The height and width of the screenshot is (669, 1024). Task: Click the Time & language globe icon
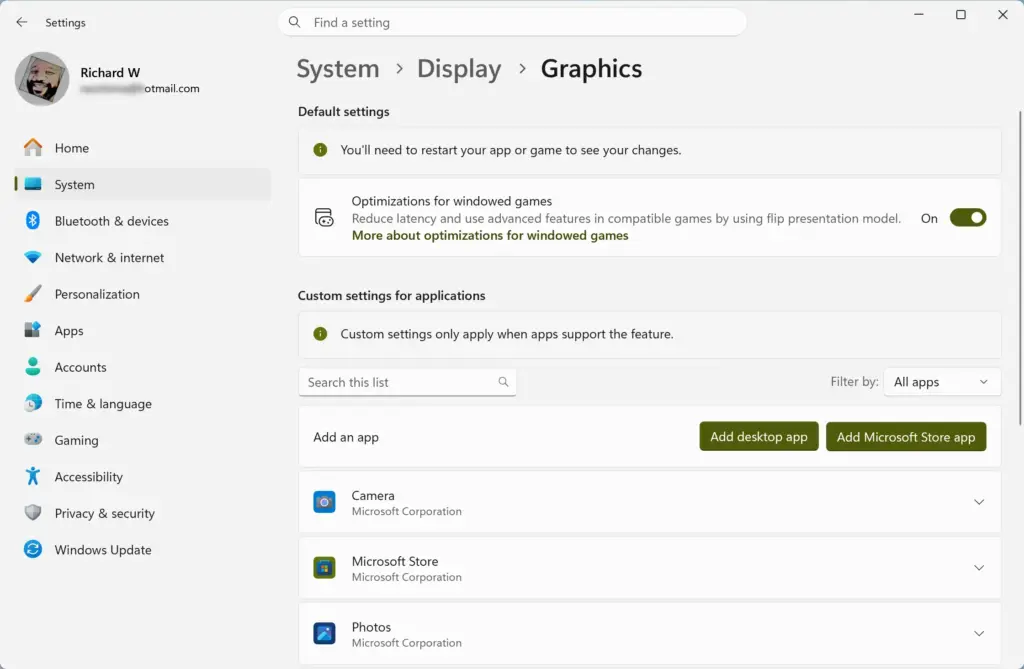click(33, 403)
